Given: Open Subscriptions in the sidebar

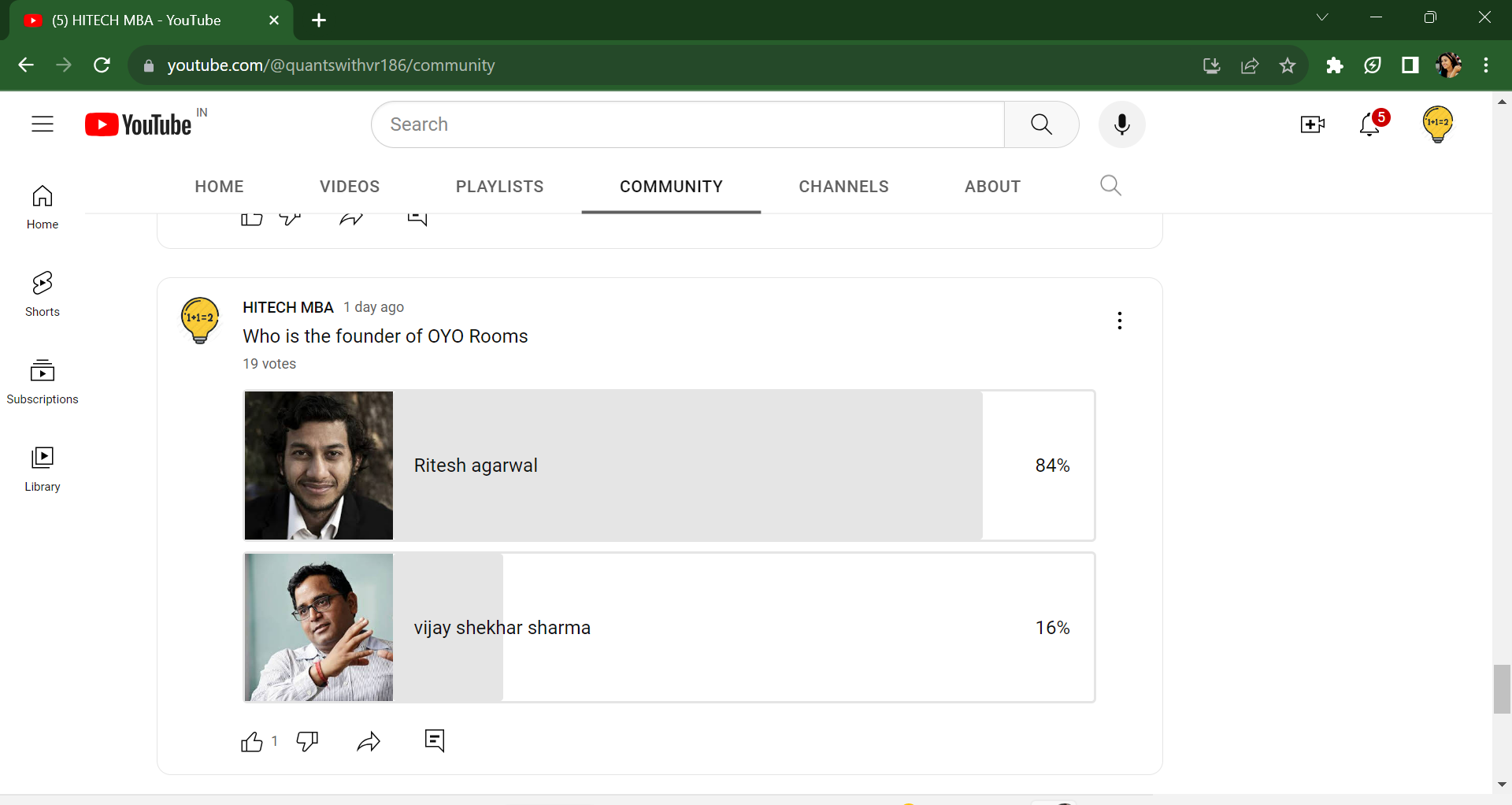Looking at the screenshot, I should click(43, 382).
